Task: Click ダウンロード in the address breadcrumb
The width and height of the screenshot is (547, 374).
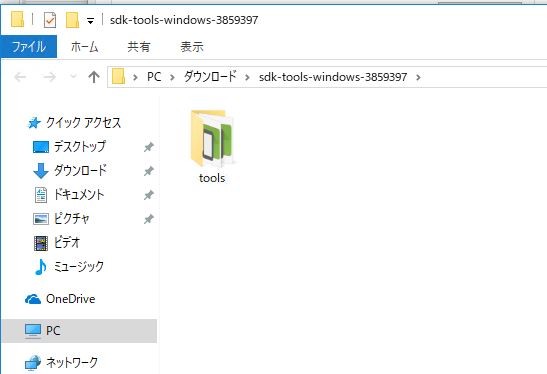Action: click(210, 76)
